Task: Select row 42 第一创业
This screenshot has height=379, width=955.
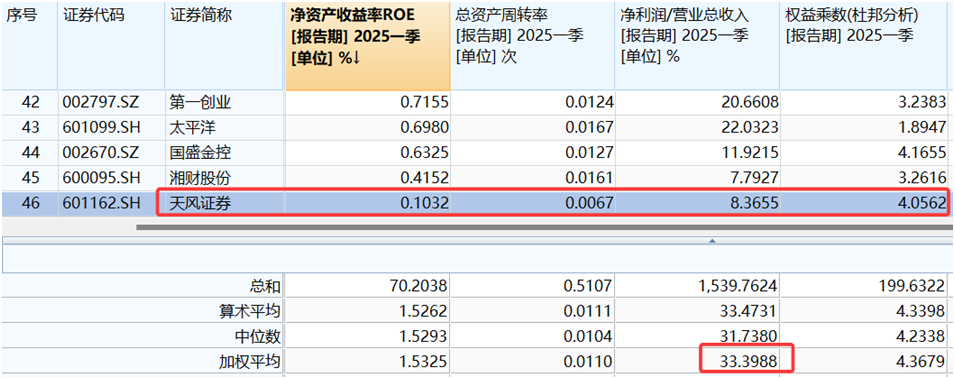Action: pyautogui.click(x=477, y=102)
